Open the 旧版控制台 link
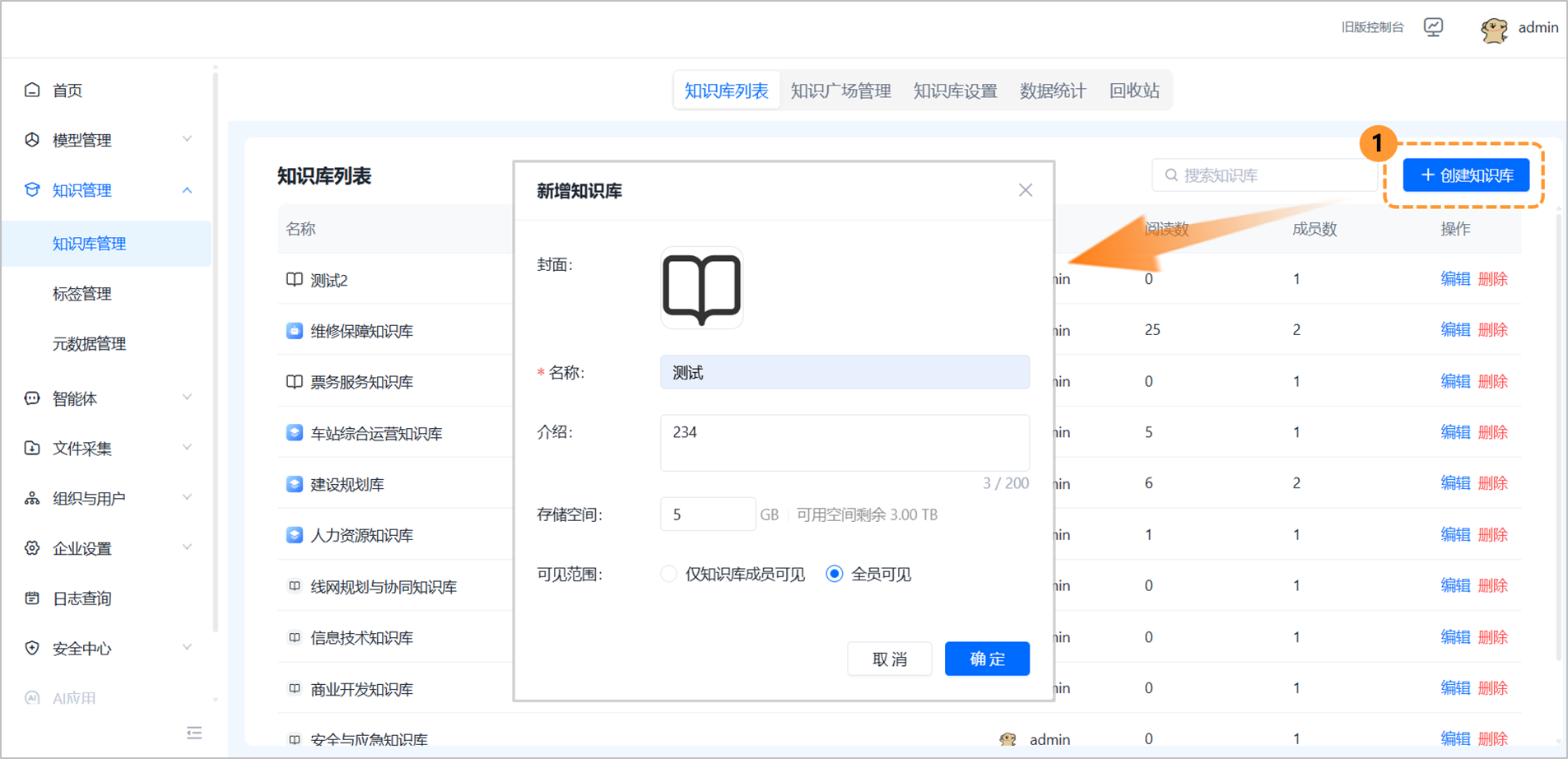This screenshot has width=1568, height=759. point(1371,26)
